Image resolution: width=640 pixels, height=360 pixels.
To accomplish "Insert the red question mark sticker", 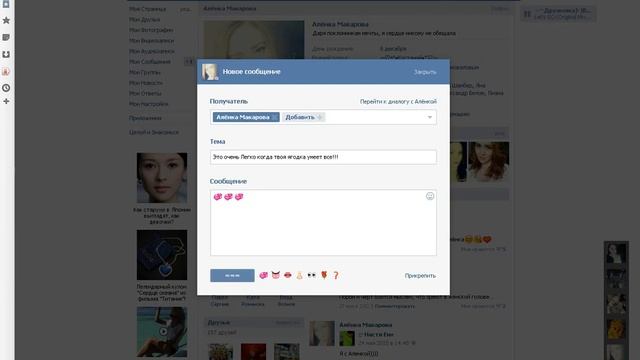I will [336, 276].
